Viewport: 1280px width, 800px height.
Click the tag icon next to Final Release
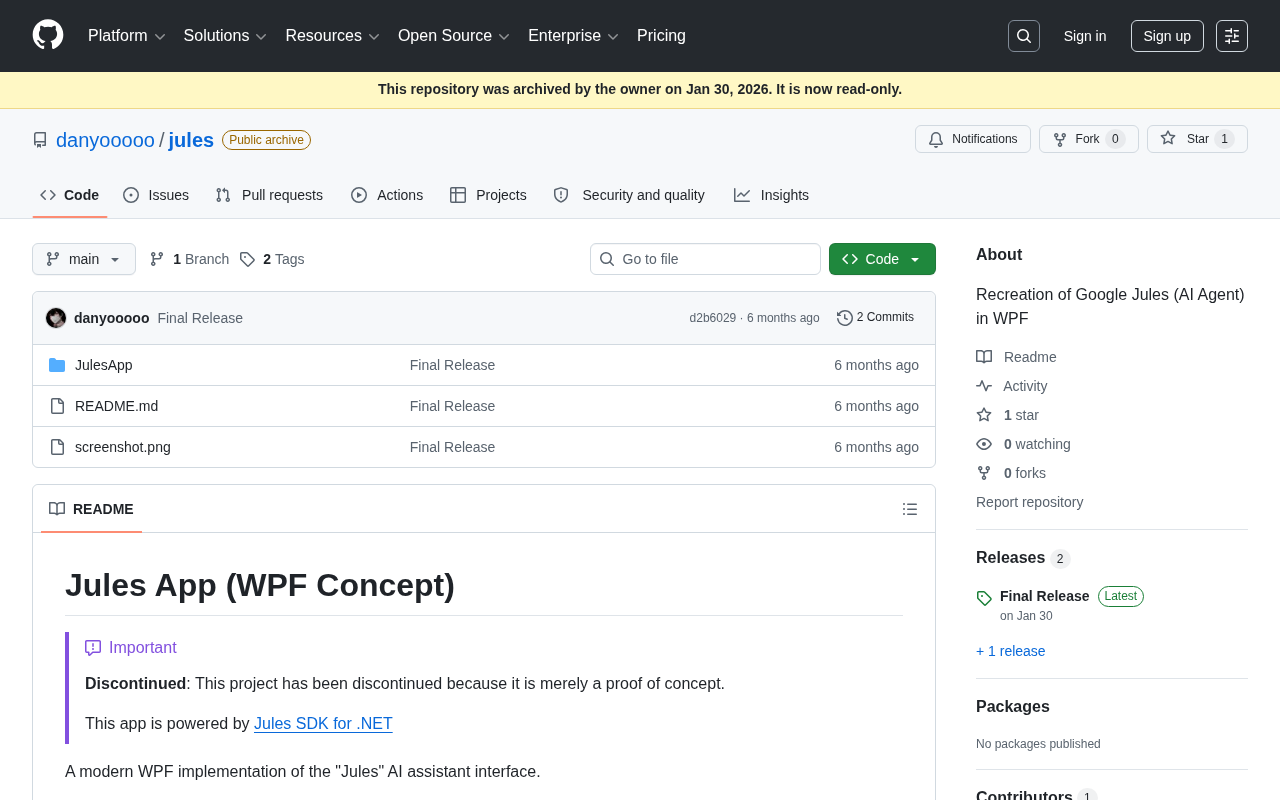pos(984,598)
